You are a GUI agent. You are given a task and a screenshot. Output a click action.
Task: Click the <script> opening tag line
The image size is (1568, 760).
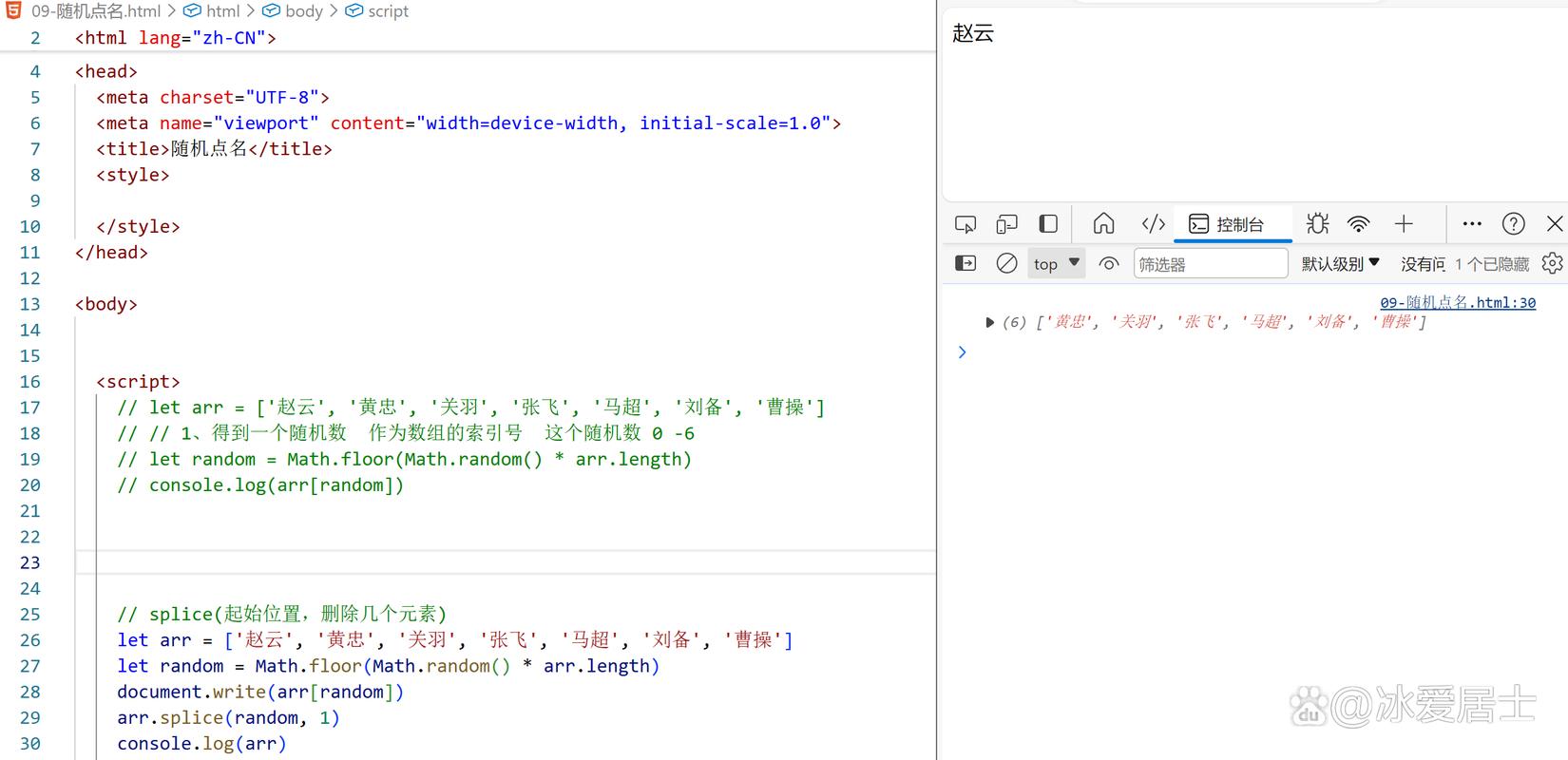[x=138, y=382]
